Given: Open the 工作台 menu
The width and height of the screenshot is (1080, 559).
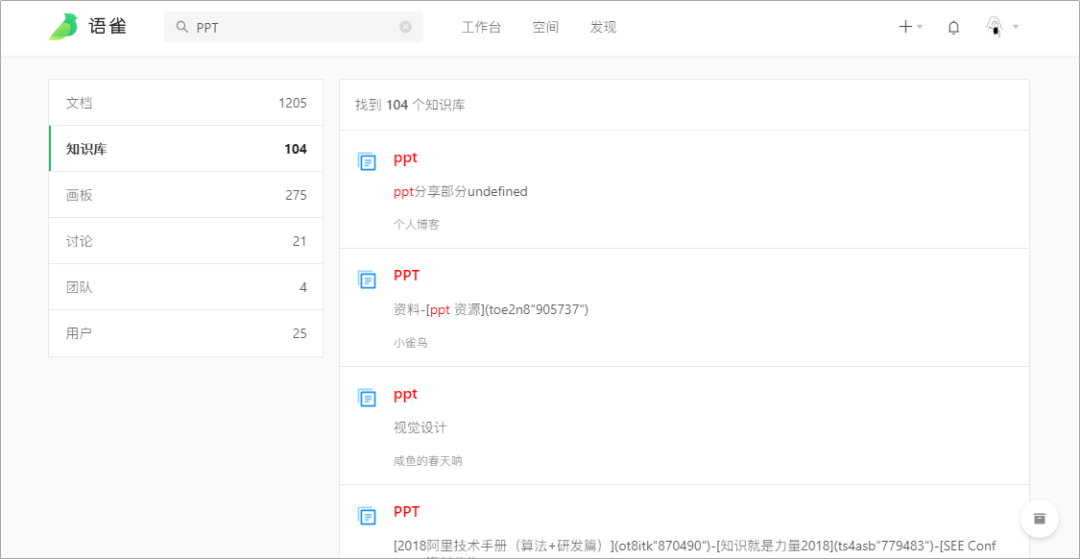Looking at the screenshot, I should 481,28.
